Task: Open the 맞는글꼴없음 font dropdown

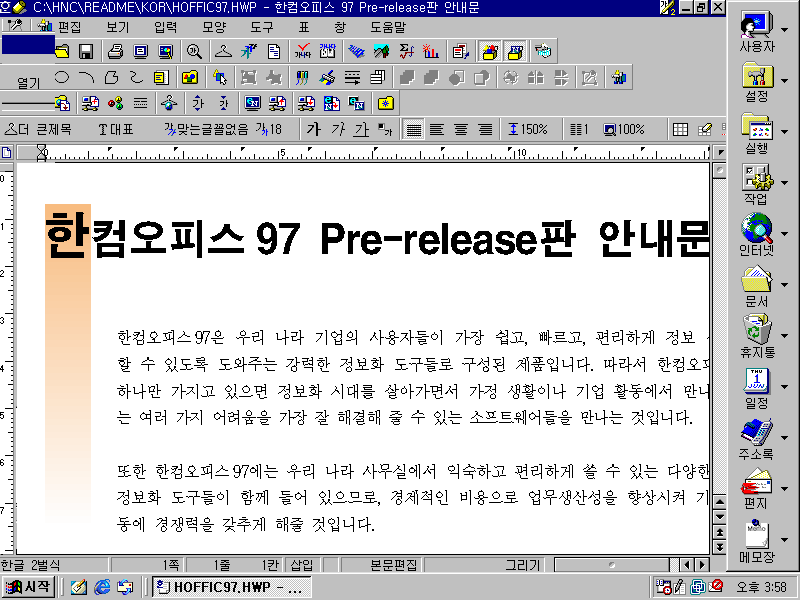Action: pos(206,130)
